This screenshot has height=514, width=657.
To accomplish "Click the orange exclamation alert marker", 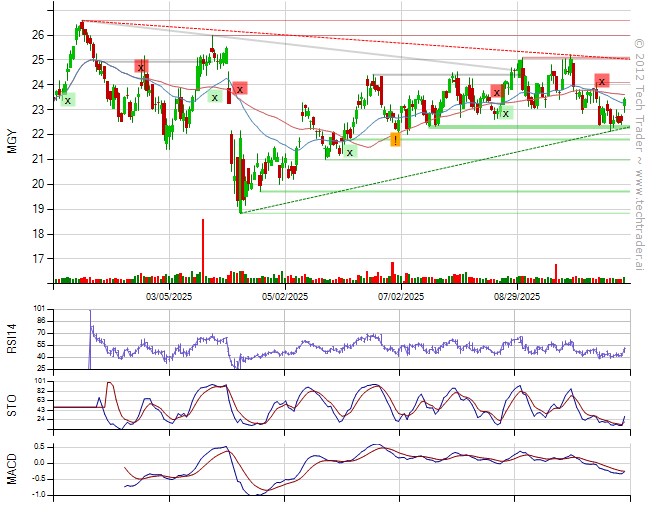I will pyautogui.click(x=396, y=140).
